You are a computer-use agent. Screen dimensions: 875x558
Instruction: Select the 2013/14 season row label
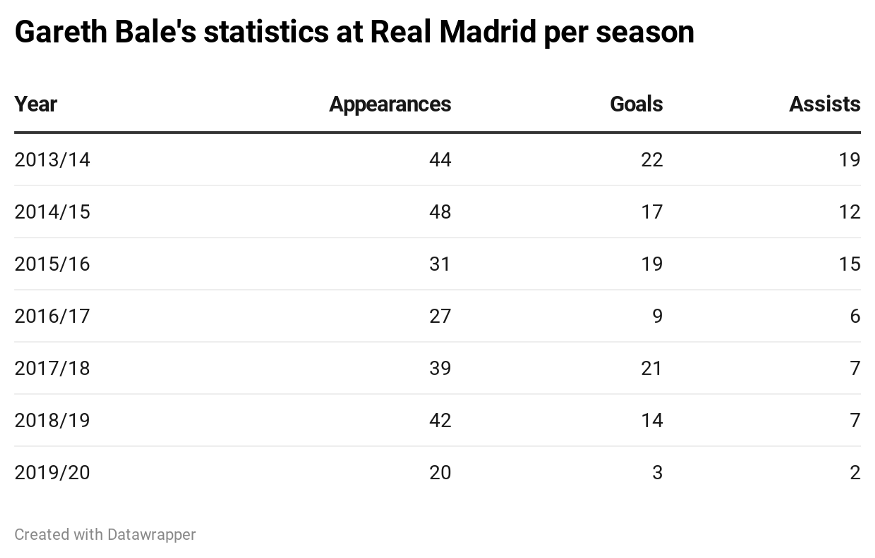point(52,160)
